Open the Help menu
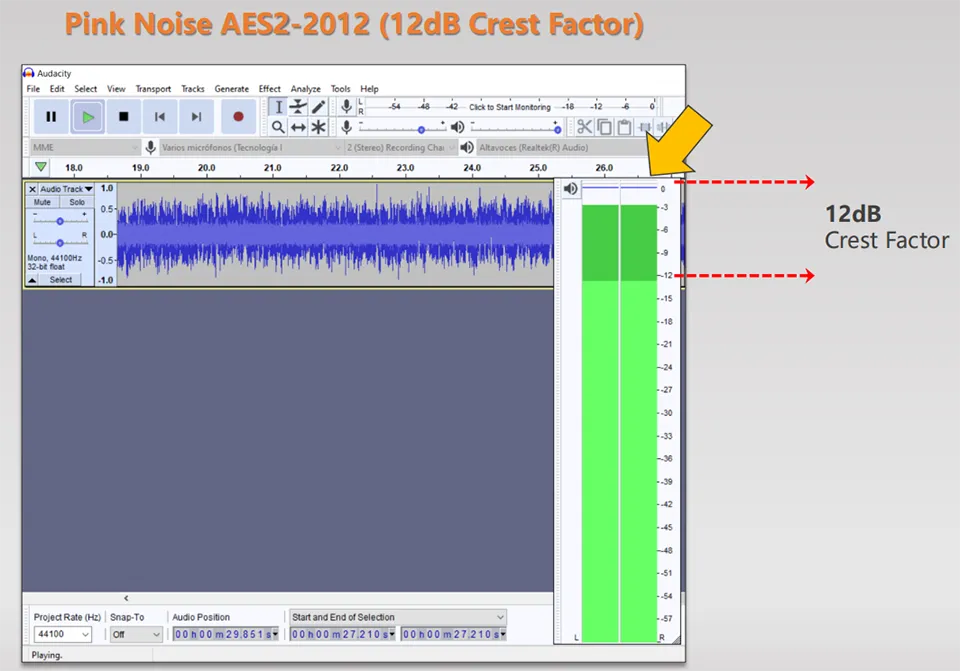This screenshot has width=960, height=671. (369, 89)
